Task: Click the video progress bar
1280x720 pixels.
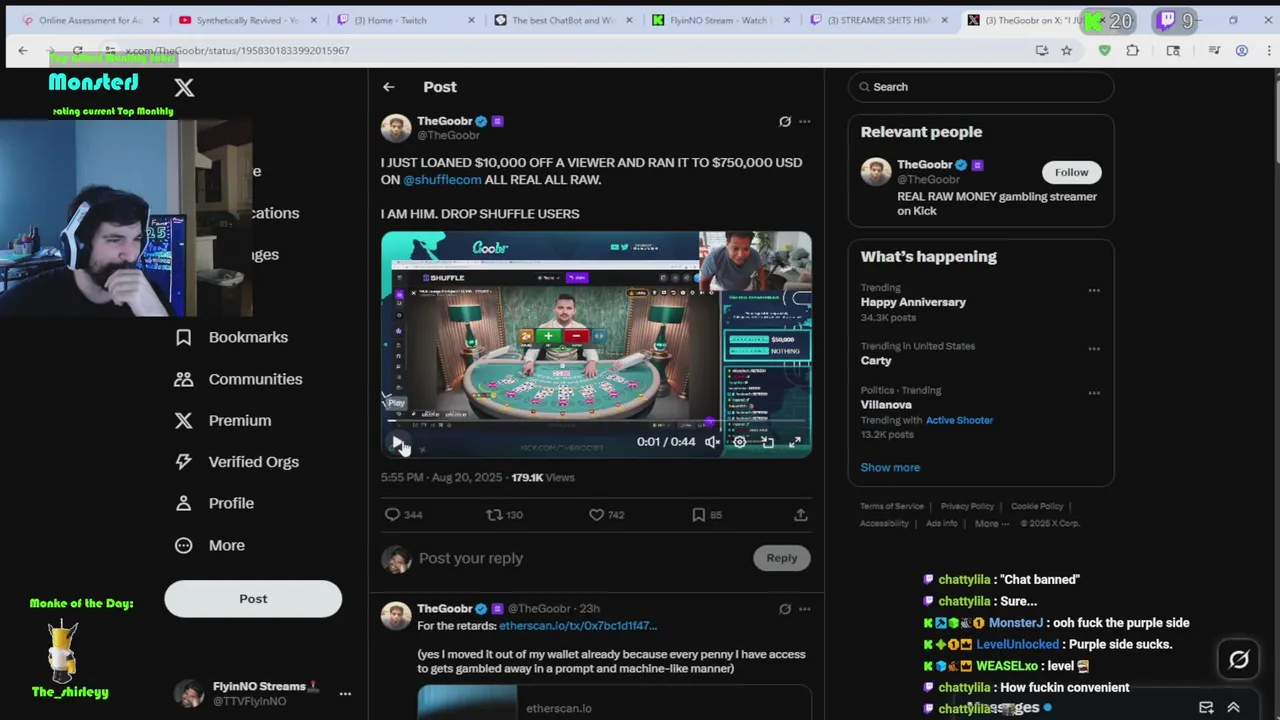Action: point(596,421)
